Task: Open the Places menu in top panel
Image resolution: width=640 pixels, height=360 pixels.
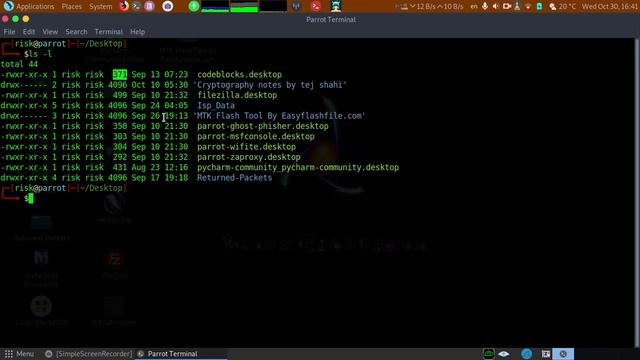Action: [x=71, y=6]
